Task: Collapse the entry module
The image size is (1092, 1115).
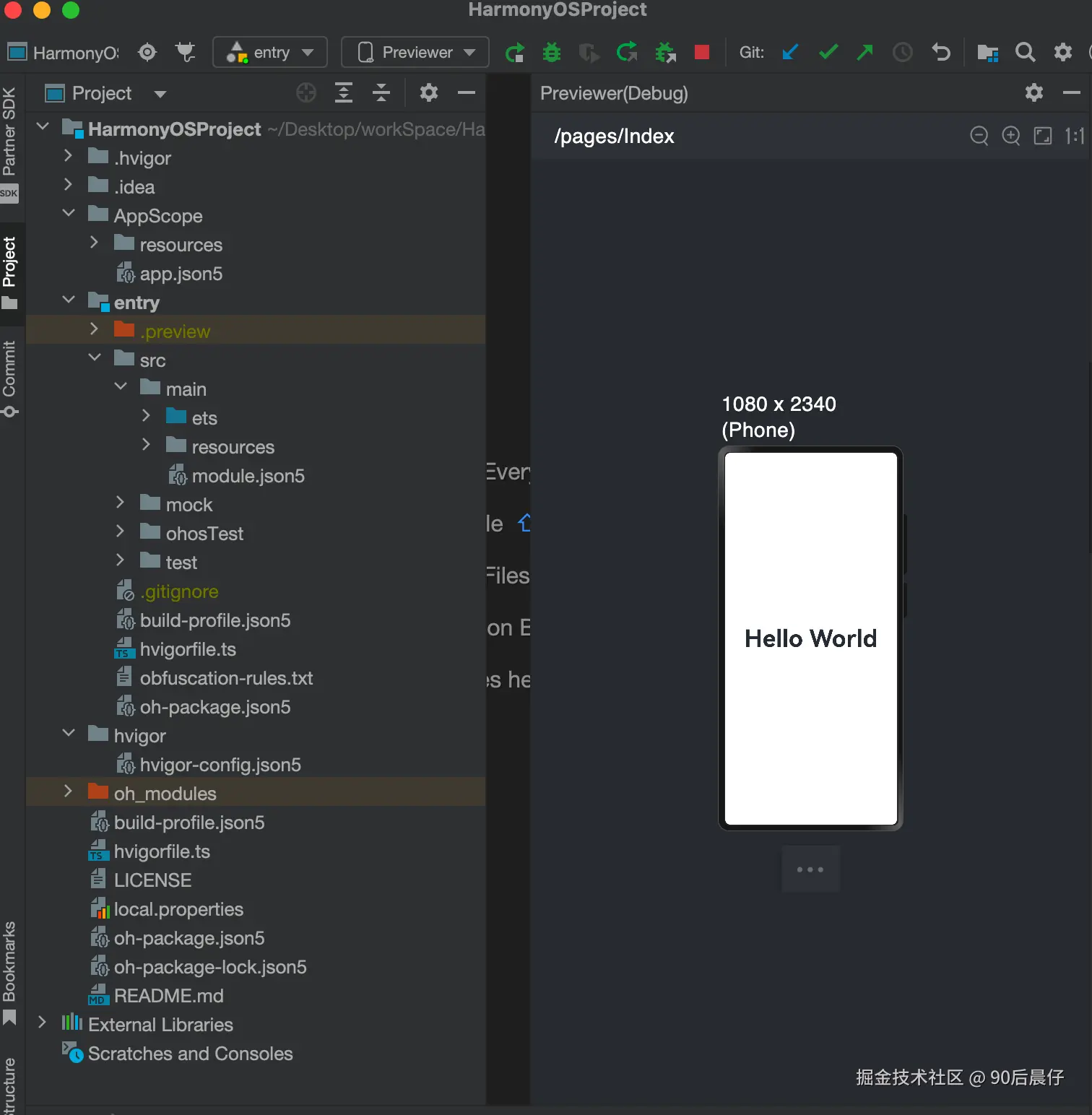Action: coord(69,300)
